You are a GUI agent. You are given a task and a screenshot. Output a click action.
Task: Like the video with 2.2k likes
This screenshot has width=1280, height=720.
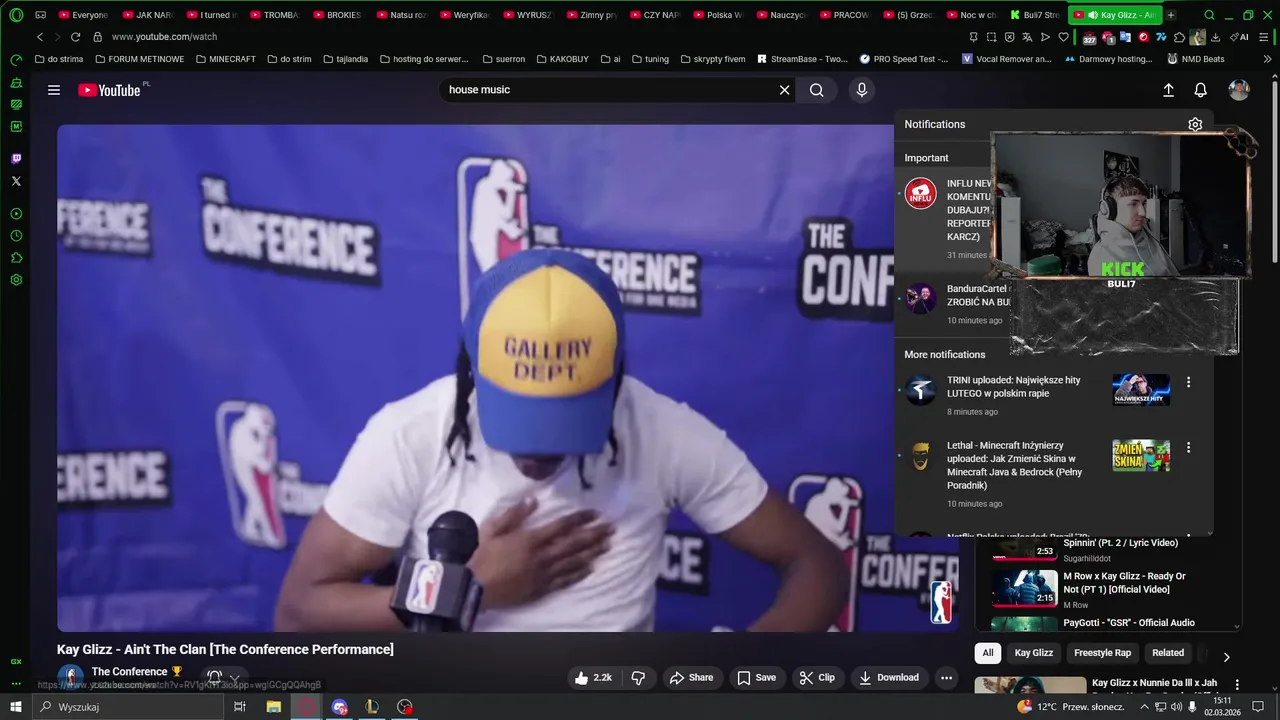pyautogui.click(x=594, y=678)
